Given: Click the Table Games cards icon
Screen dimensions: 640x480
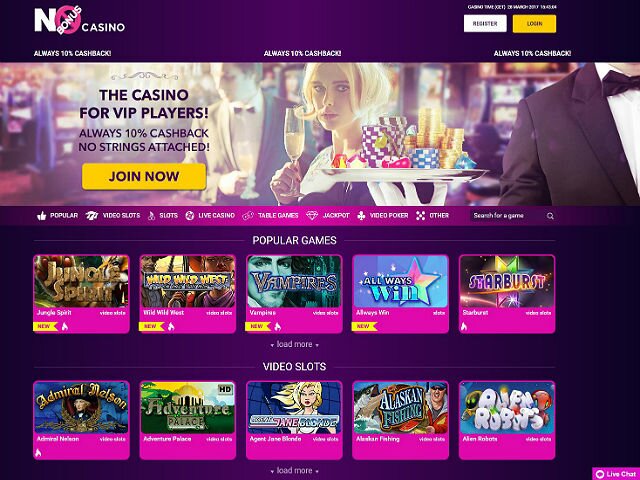Looking at the screenshot, I should (248, 216).
